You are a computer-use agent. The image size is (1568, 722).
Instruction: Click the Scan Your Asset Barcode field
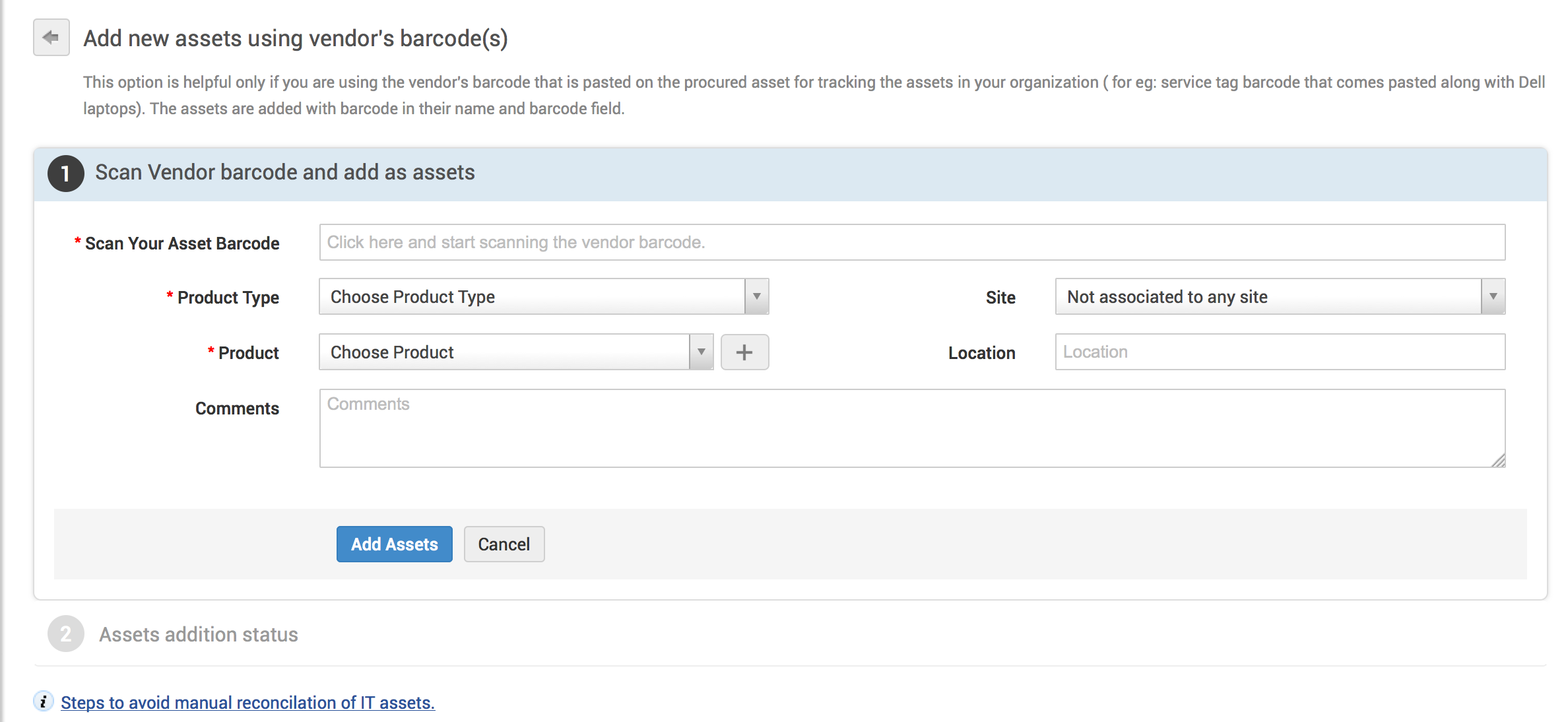(912, 242)
